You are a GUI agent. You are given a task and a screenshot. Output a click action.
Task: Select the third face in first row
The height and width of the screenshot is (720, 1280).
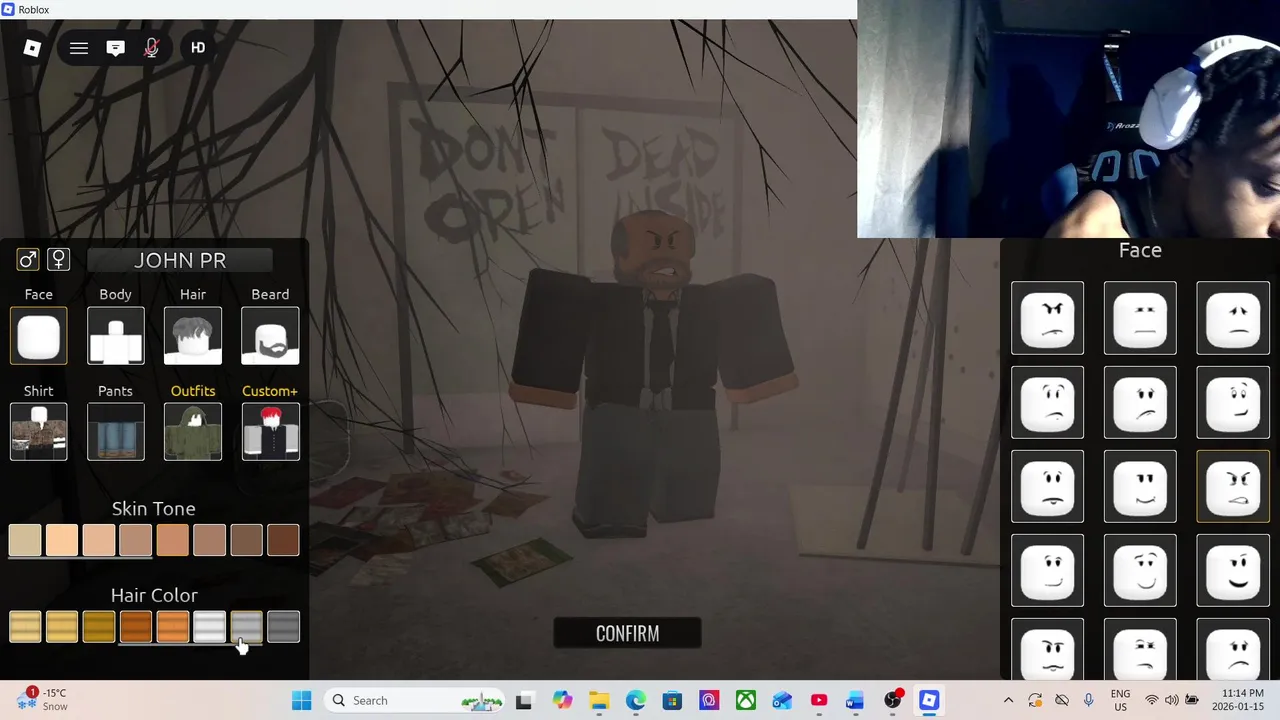pyautogui.click(x=1233, y=318)
